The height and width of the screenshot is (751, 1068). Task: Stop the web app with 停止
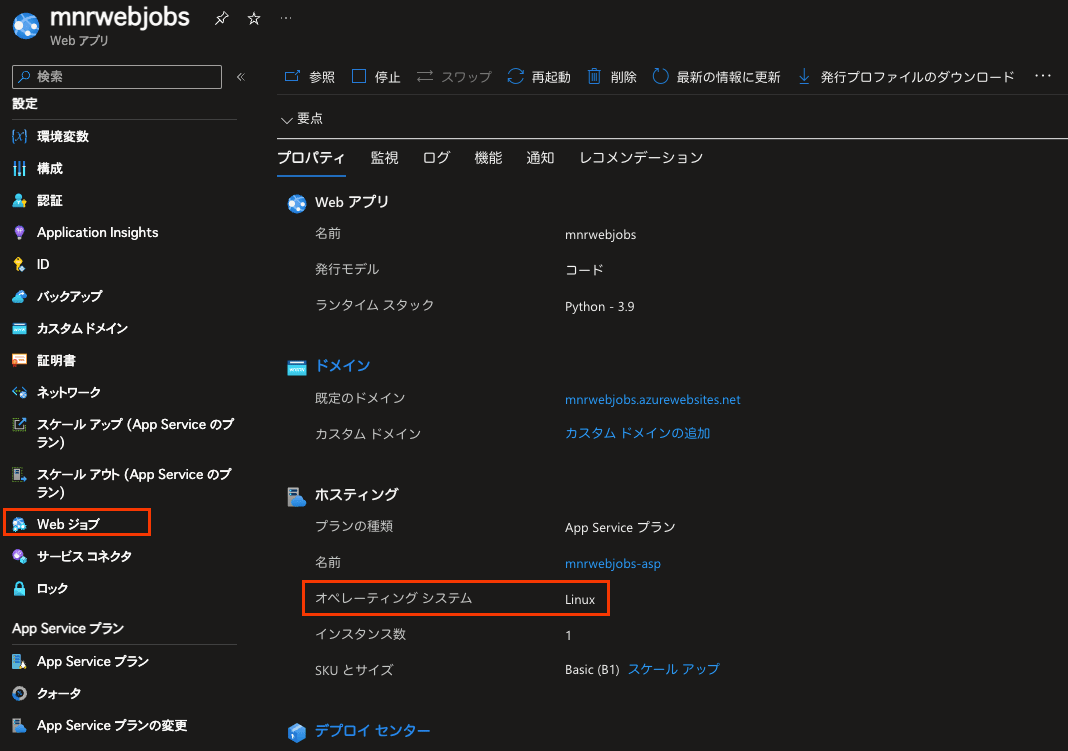coord(376,77)
